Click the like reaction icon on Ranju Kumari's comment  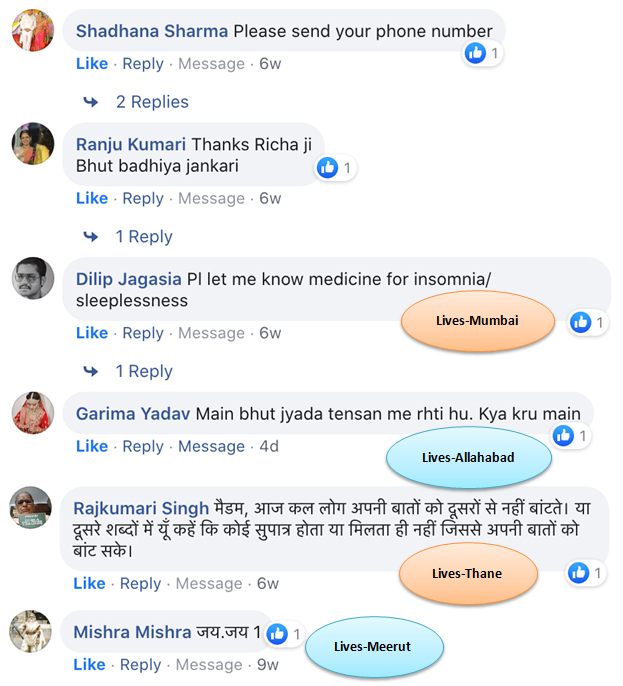coord(327,168)
